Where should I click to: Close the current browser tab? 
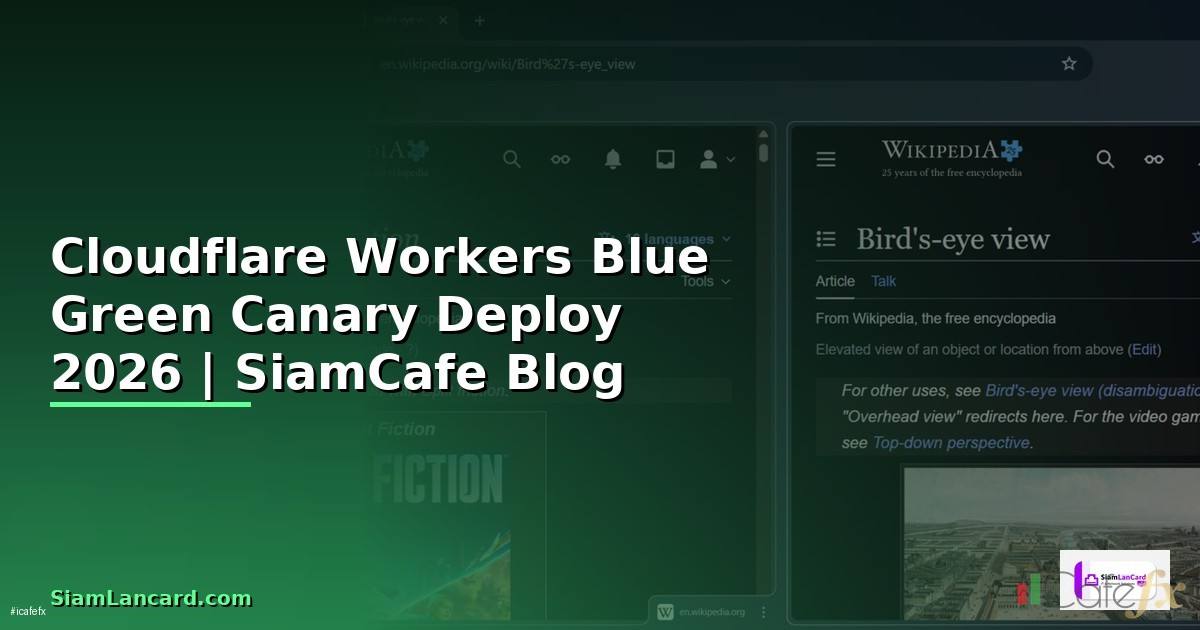[x=443, y=20]
